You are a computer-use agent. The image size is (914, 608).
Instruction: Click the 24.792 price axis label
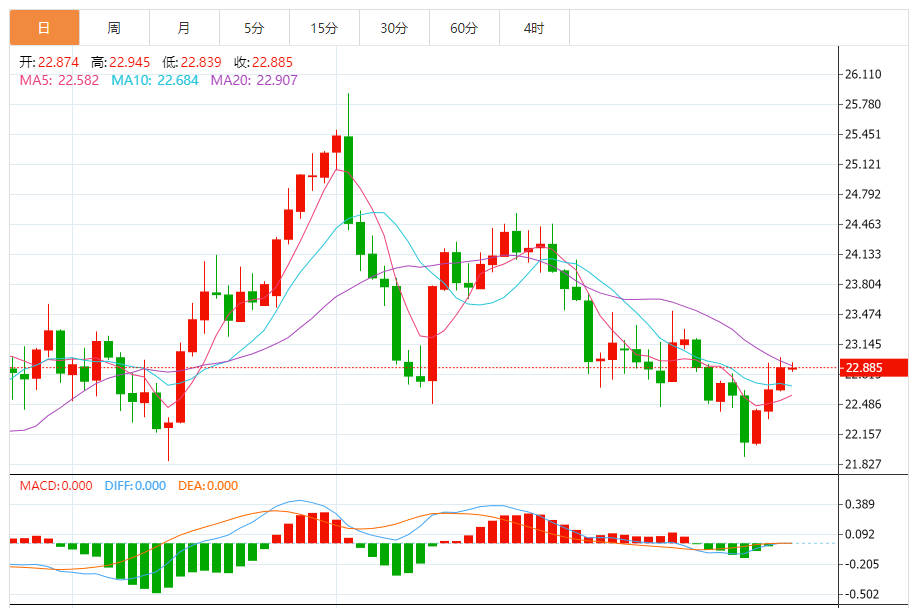[x=863, y=194]
